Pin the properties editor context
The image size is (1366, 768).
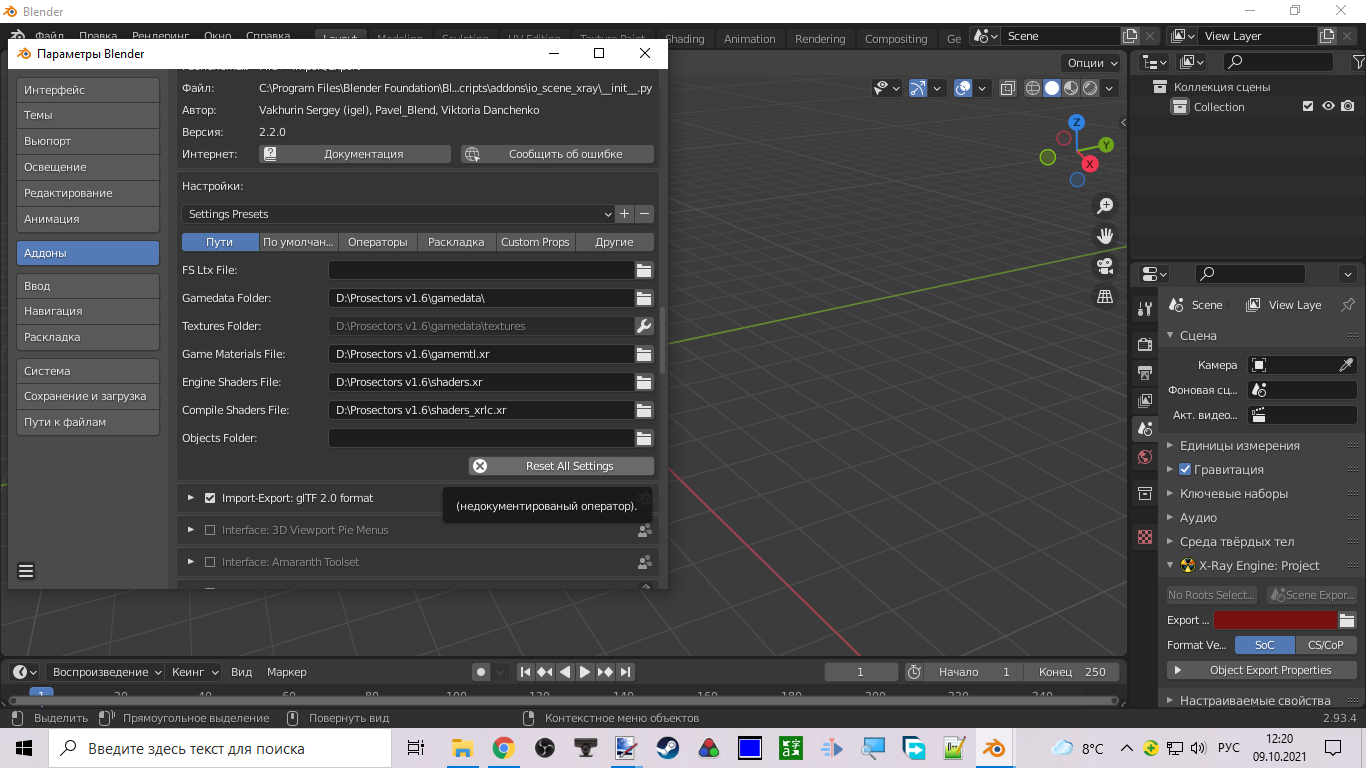click(1347, 305)
